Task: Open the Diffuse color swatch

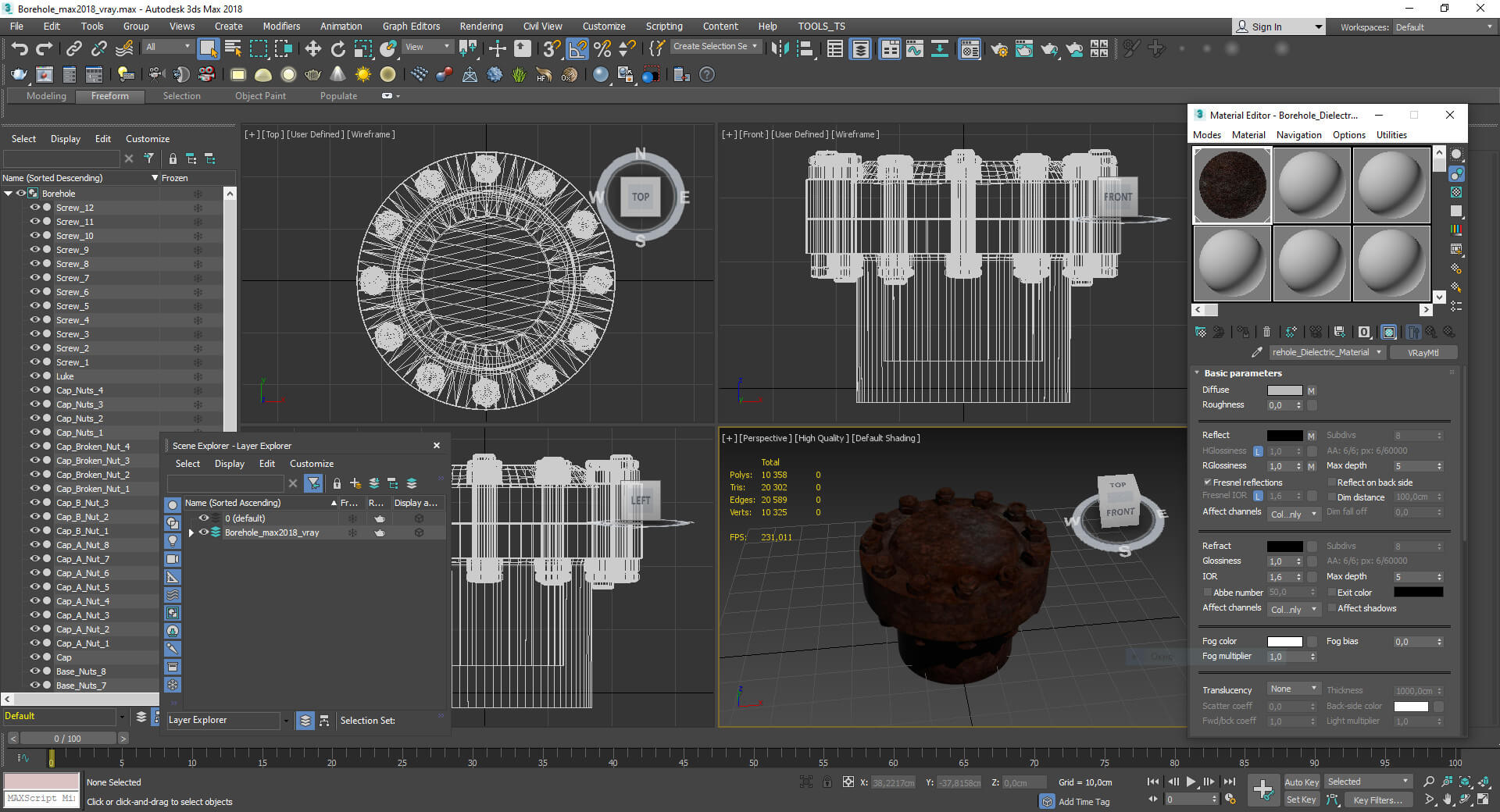Action: [1284, 390]
